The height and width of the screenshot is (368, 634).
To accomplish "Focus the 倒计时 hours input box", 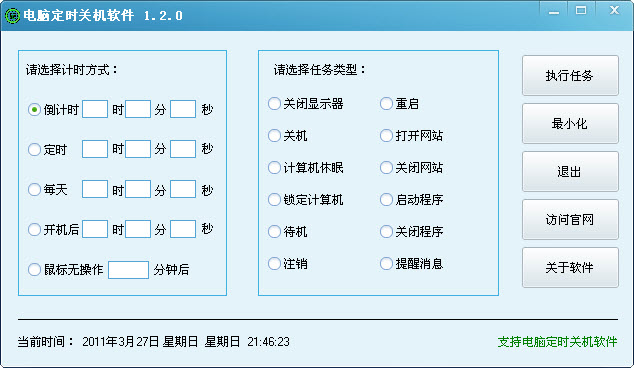I will (x=95, y=109).
